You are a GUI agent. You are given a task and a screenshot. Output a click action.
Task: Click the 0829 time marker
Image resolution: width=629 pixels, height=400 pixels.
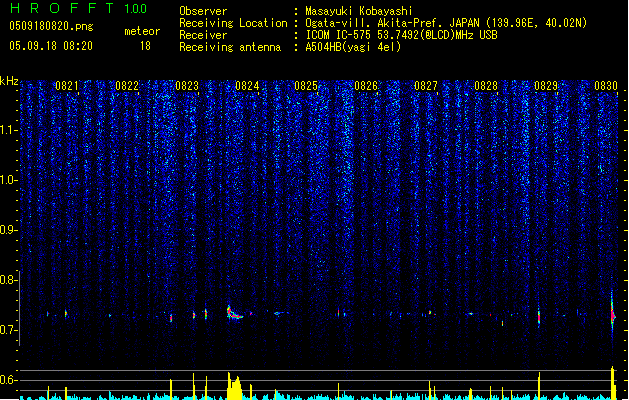(x=546, y=86)
